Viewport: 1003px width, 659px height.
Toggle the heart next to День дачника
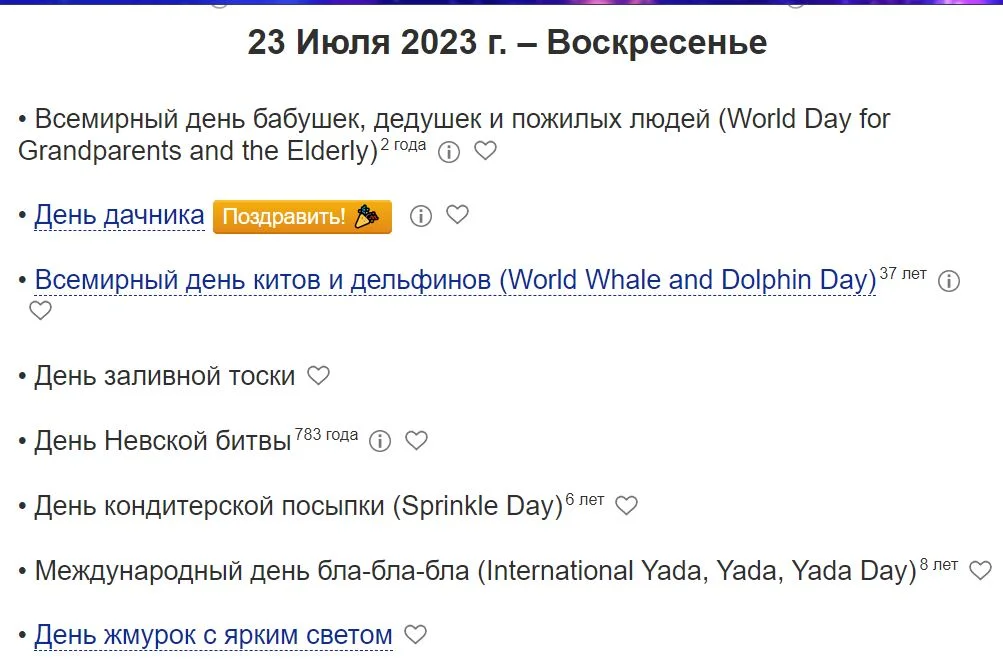(x=458, y=216)
